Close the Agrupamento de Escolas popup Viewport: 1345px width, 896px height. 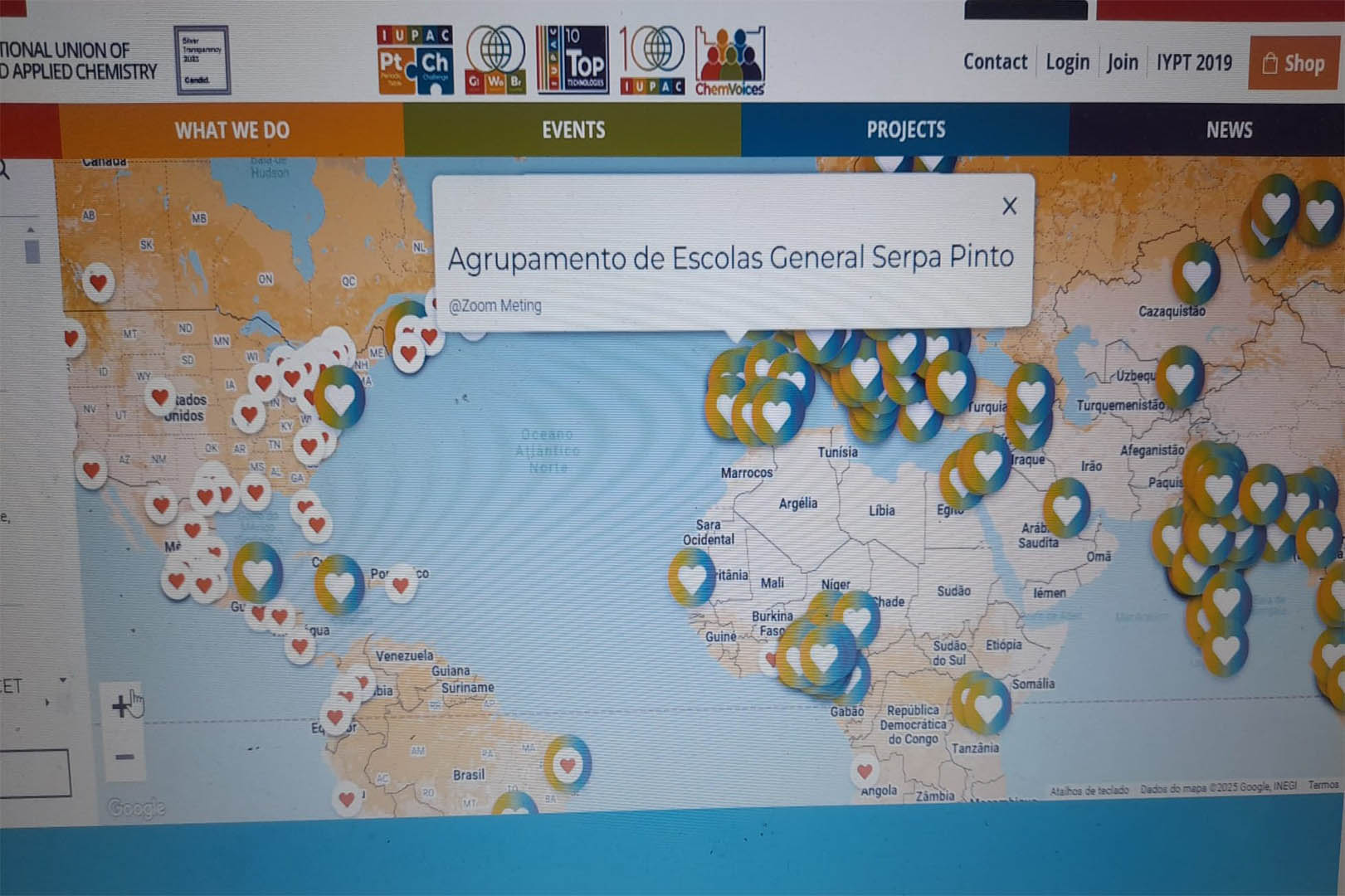1009,206
